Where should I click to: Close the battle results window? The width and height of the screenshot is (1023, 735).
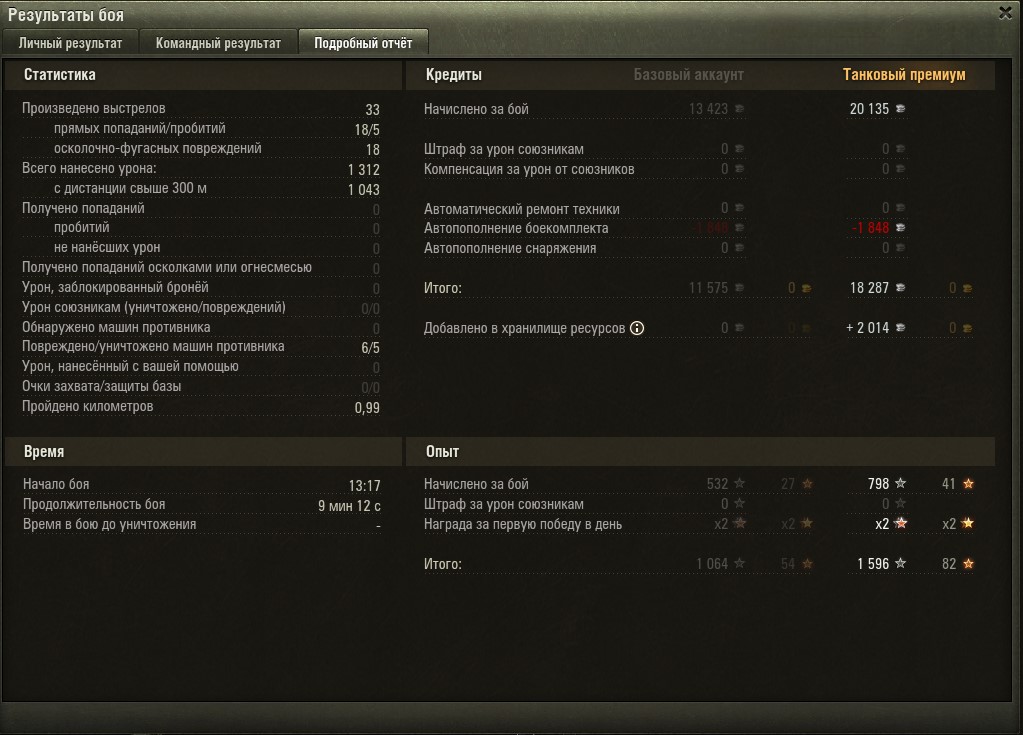pos(1005,13)
